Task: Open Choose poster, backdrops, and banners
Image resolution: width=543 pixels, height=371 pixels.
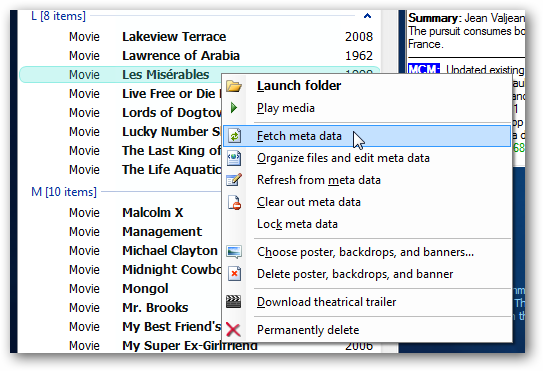Action: [x=367, y=252]
